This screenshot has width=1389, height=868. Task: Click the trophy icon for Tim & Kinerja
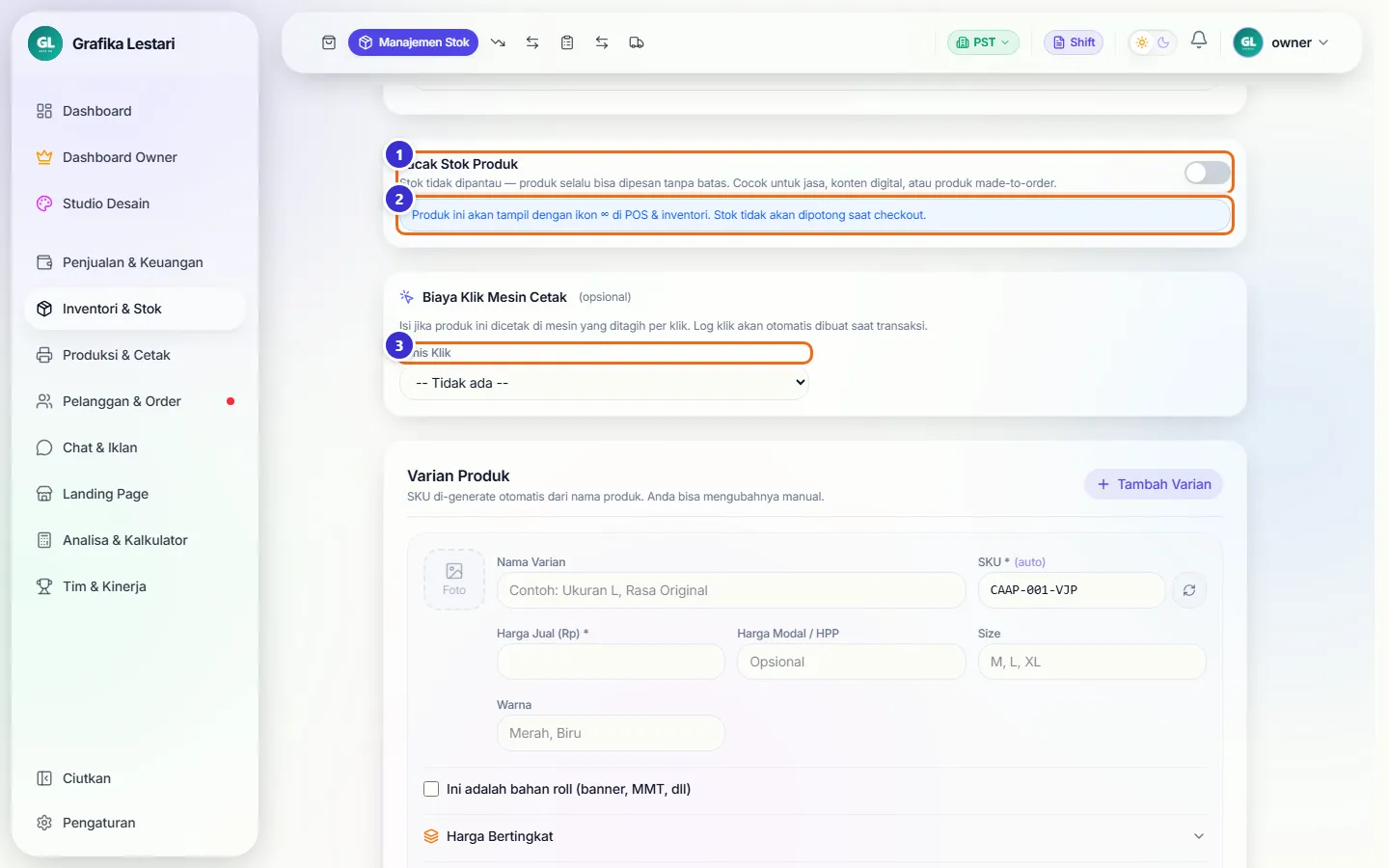click(44, 586)
